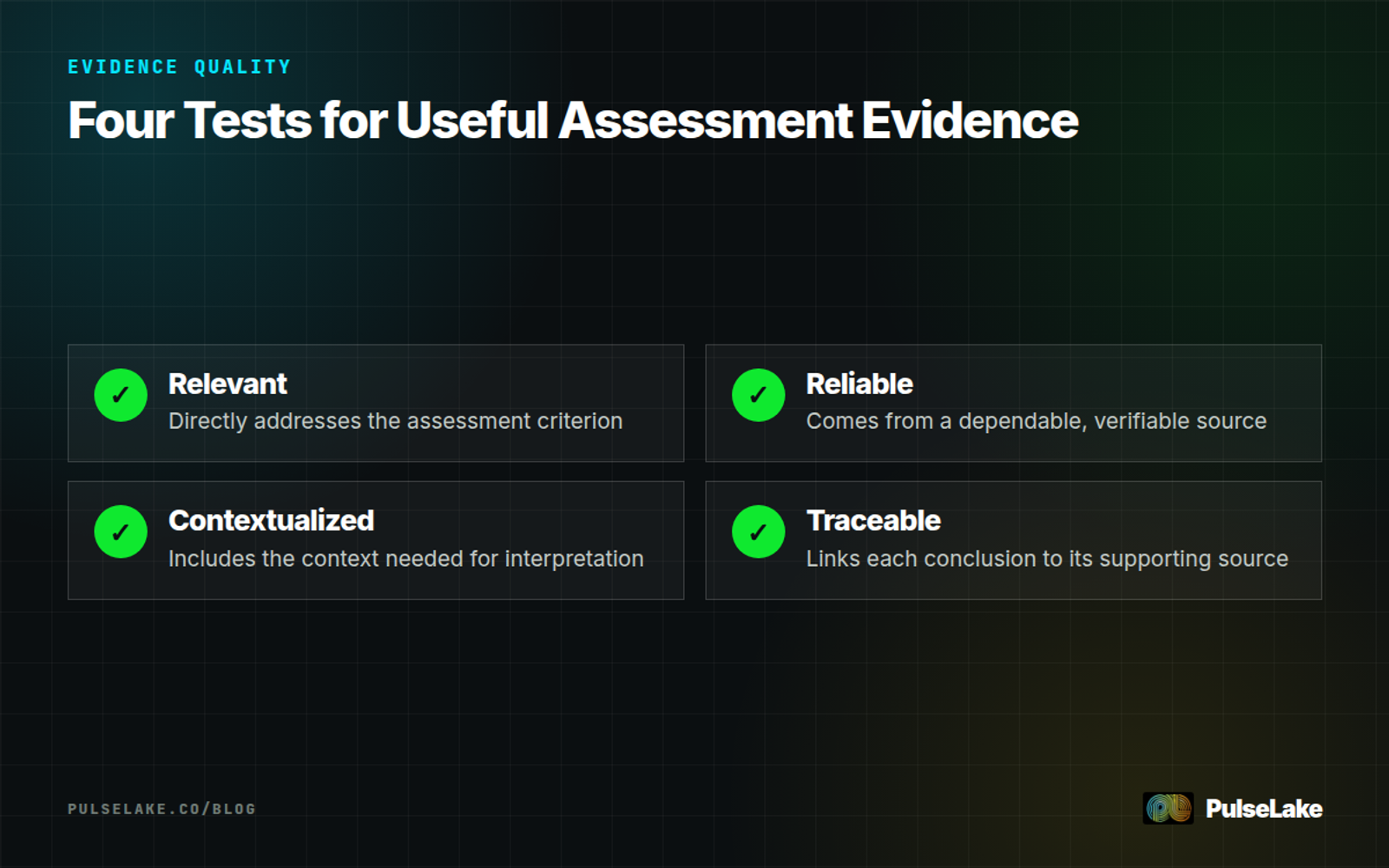Click the green checkmark beside Contextualized
Screen dimensions: 1389x868
click(x=121, y=531)
